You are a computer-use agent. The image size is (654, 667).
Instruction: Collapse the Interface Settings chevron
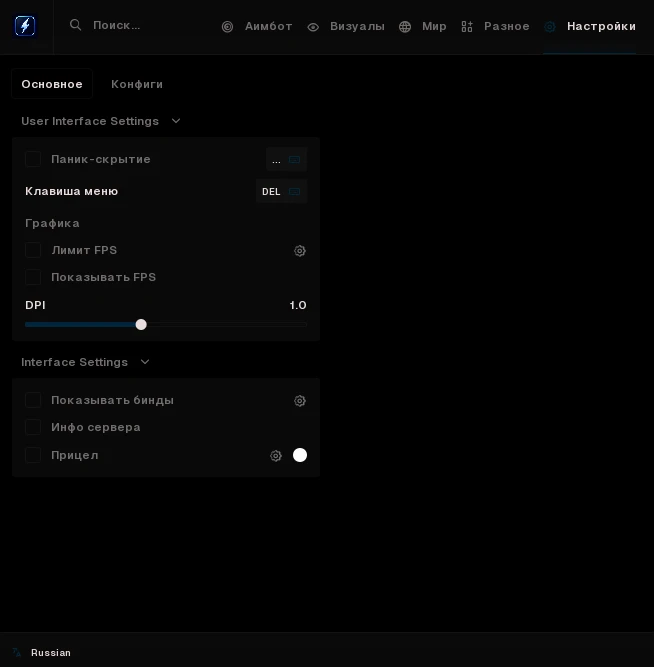145,362
